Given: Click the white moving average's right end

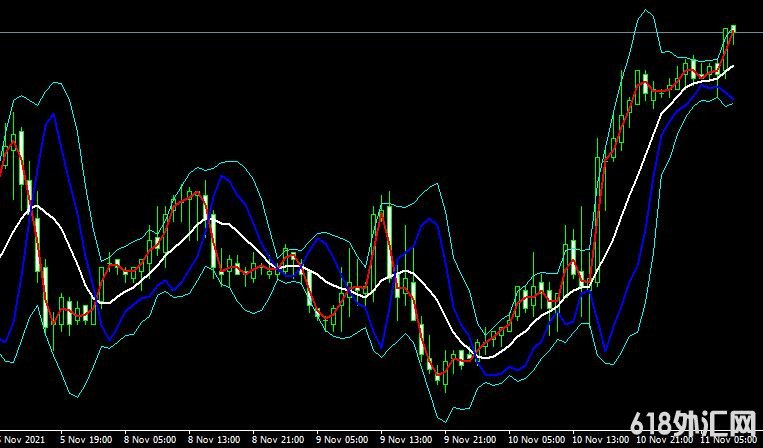Looking at the screenshot, I should [733, 66].
